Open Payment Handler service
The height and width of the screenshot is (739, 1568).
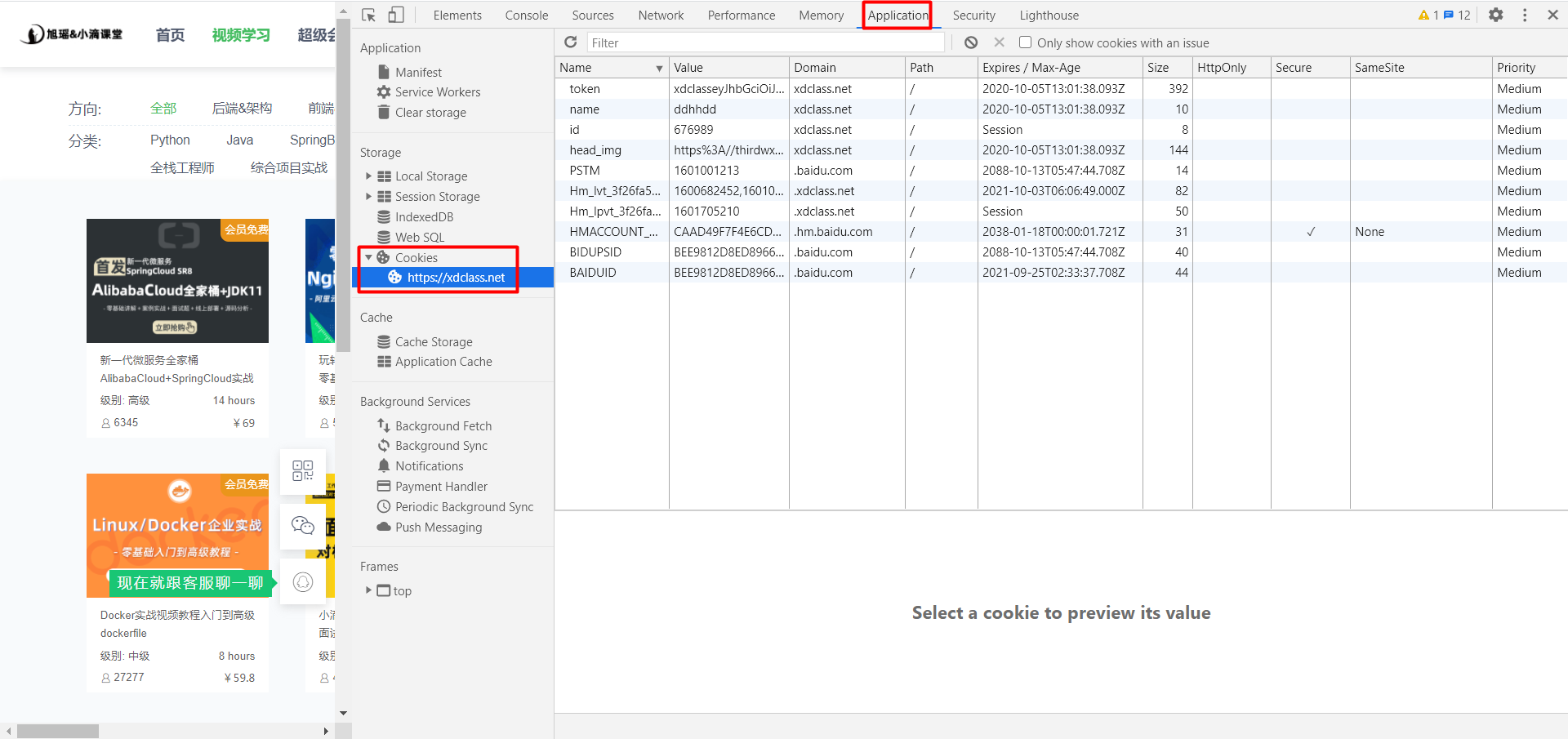pyautogui.click(x=432, y=486)
